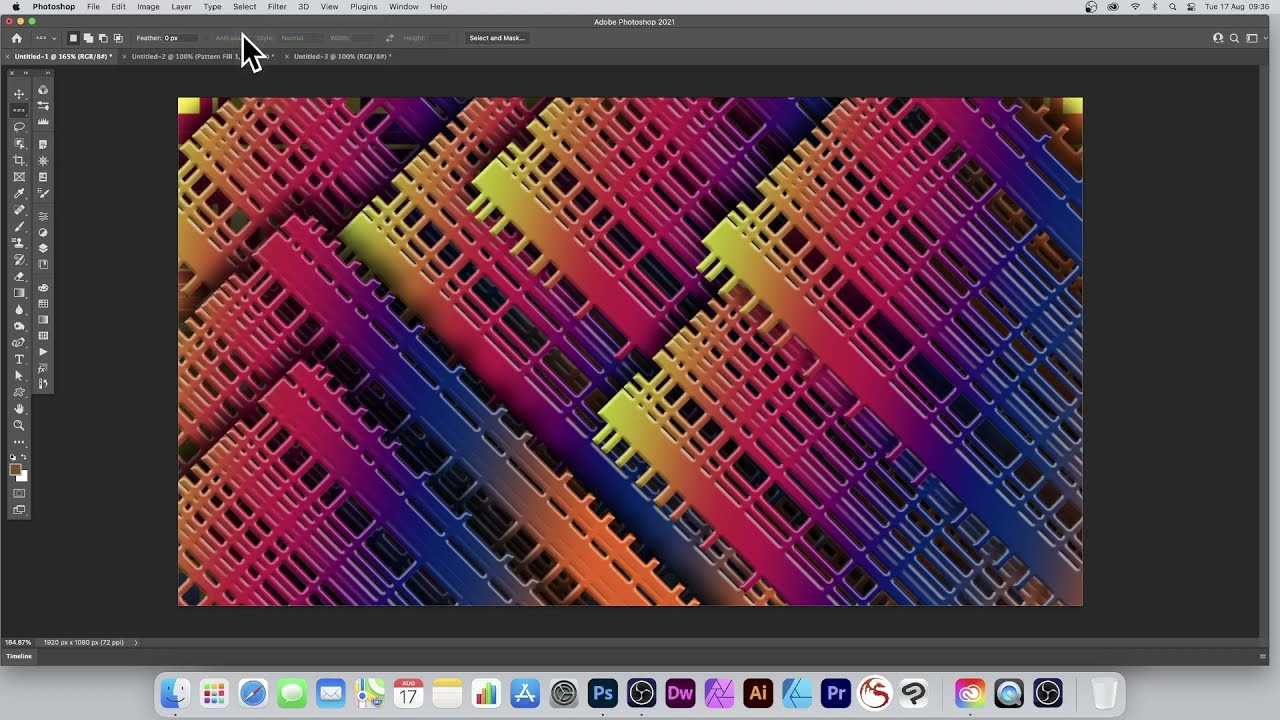
Task: Select the Eraser tool
Action: pos(19,276)
